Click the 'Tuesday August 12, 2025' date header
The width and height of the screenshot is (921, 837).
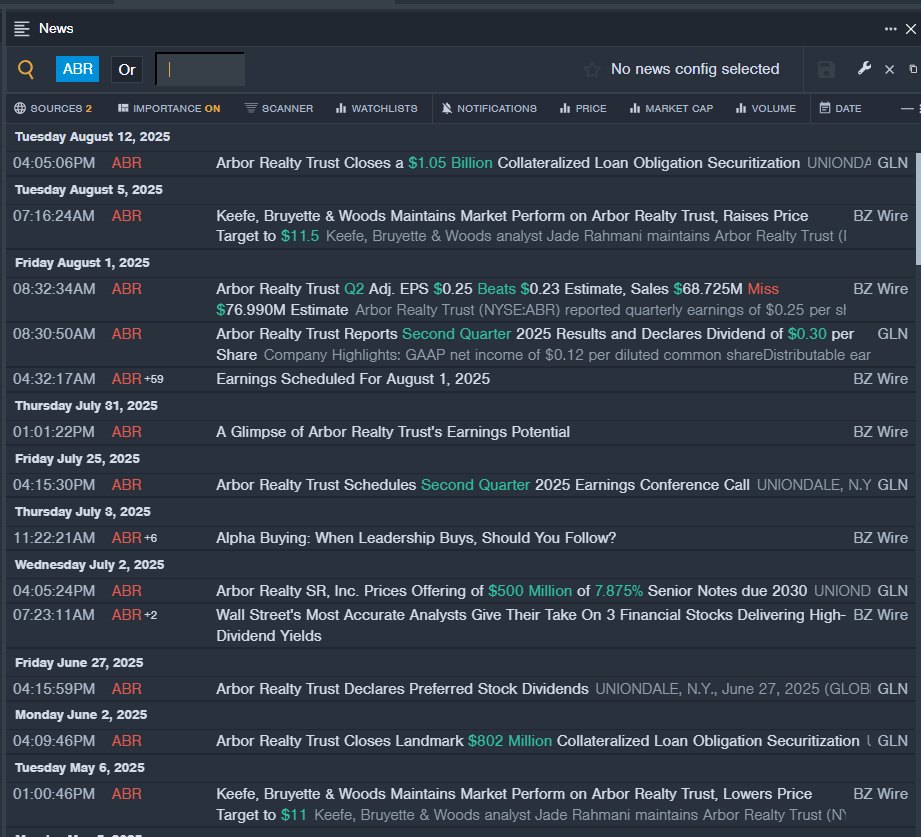pyautogui.click(x=92, y=137)
